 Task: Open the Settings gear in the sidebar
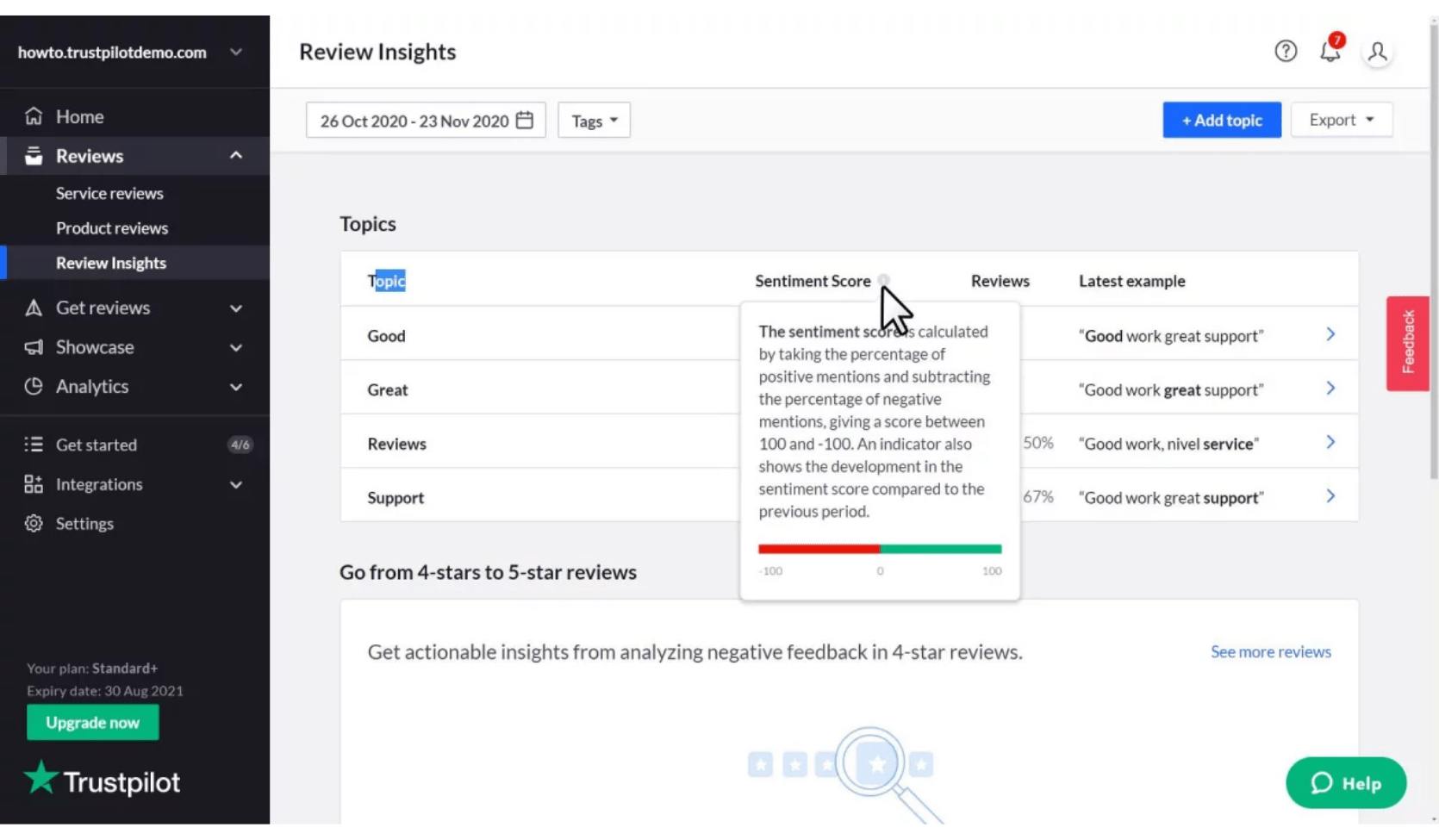[33, 523]
